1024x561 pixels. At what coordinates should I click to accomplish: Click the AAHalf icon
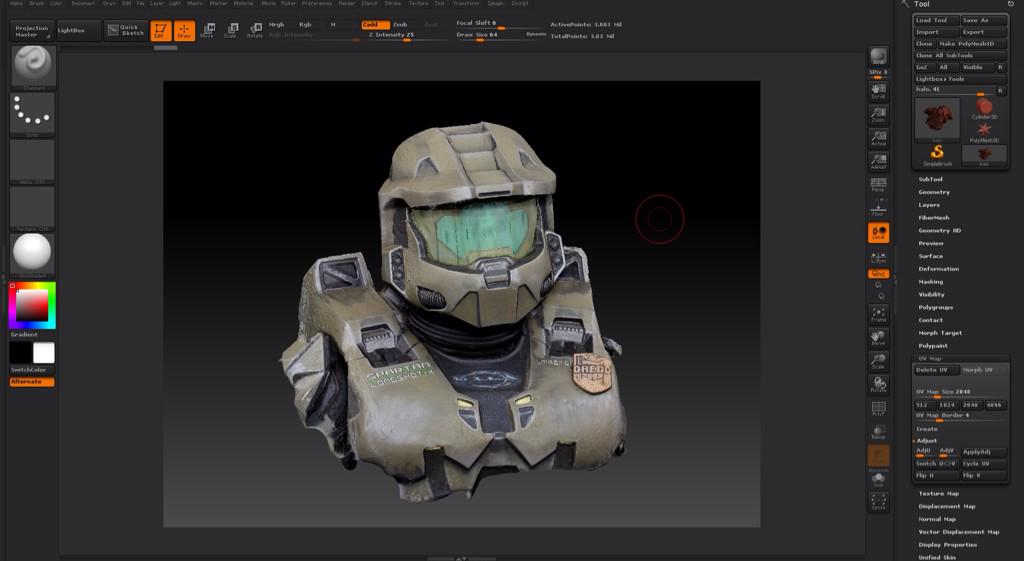[878, 161]
